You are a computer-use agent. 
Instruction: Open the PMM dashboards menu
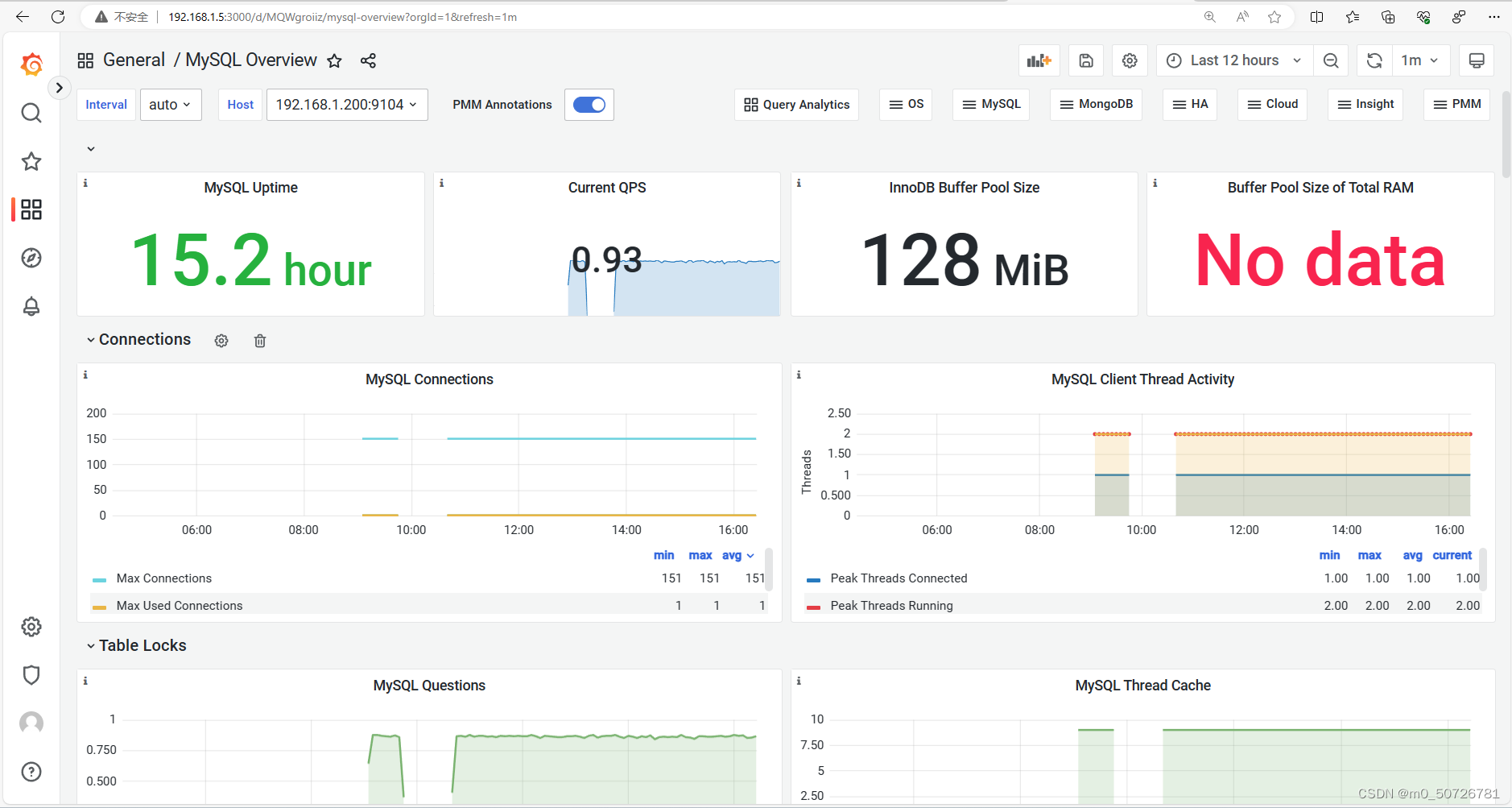[x=1457, y=105]
